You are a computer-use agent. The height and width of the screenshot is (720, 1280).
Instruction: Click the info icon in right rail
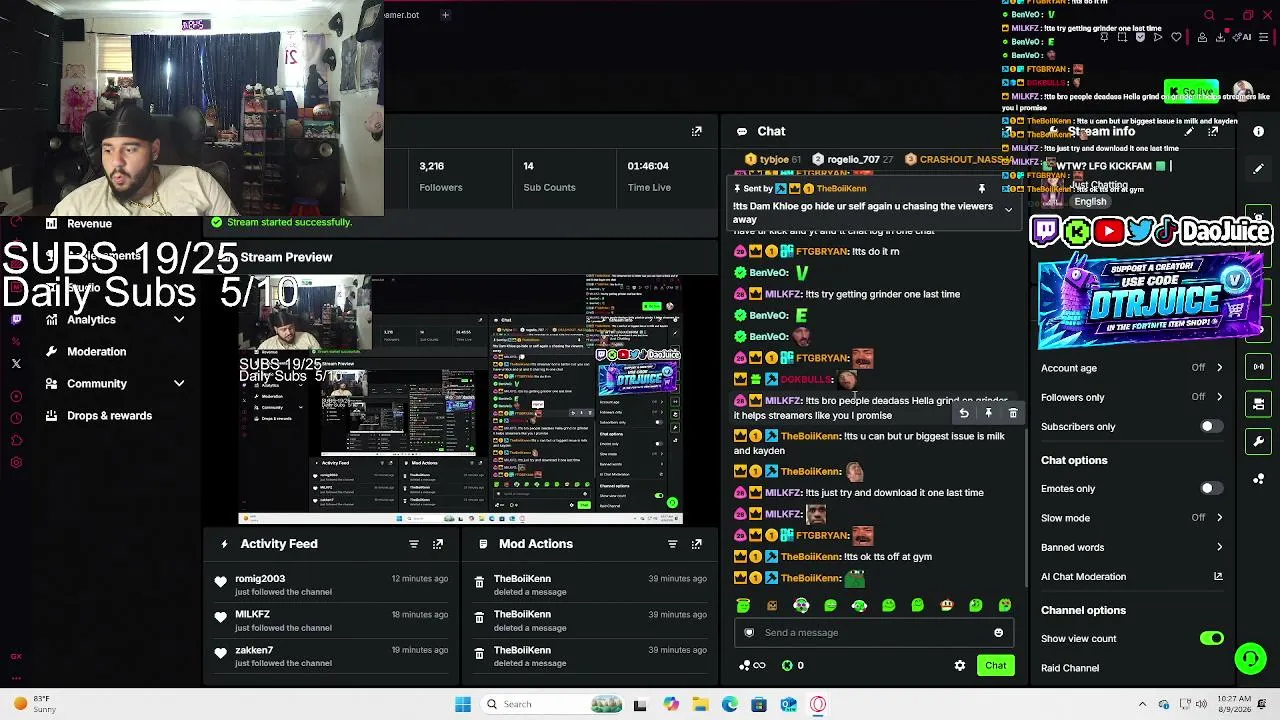(1259, 132)
